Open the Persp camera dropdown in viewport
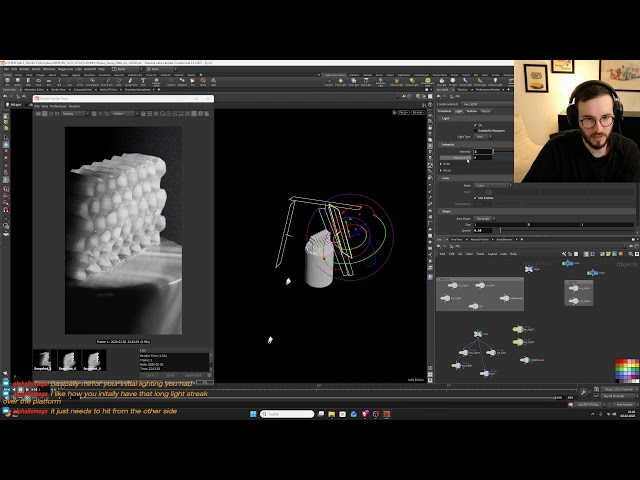Image resolution: width=640 pixels, height=480 pixels. pos(403,112)
